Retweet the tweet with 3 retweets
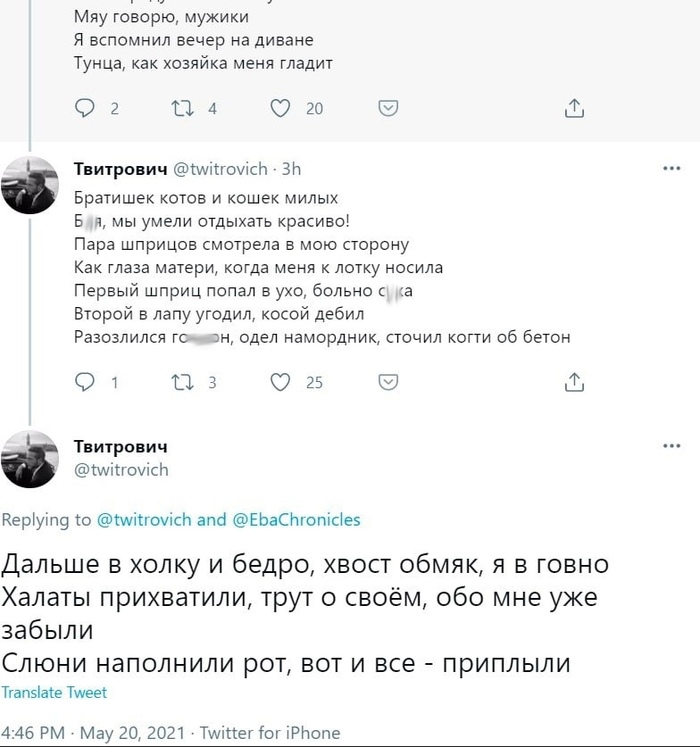The width and height of the screenshot is (700, 747). coord(183,381)
